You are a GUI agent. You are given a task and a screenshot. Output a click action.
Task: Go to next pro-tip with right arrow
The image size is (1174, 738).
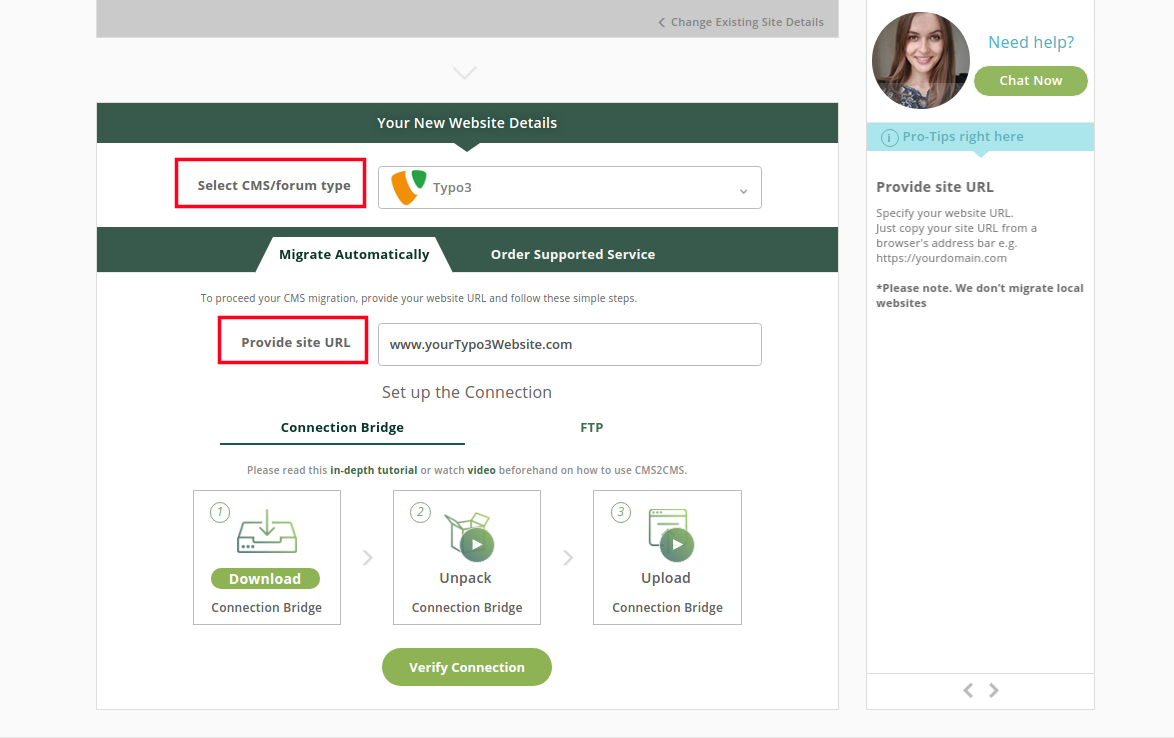point(994,690)
